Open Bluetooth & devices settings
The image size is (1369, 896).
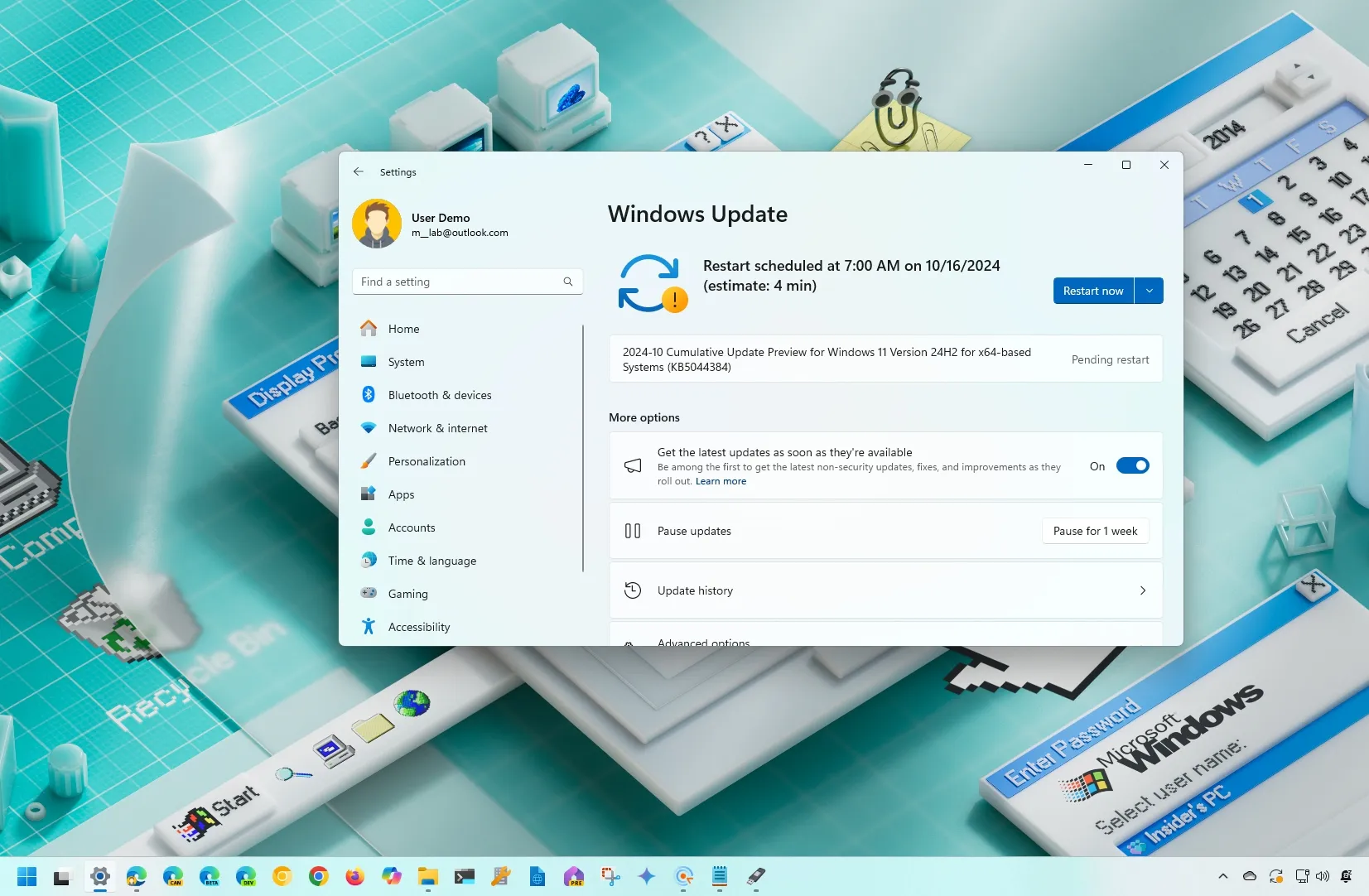coord(467,395)
